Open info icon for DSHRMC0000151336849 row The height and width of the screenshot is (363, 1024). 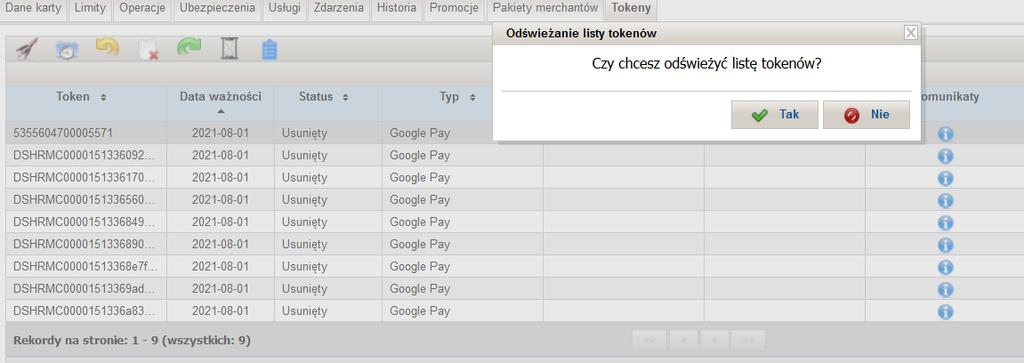click(945, 223)
